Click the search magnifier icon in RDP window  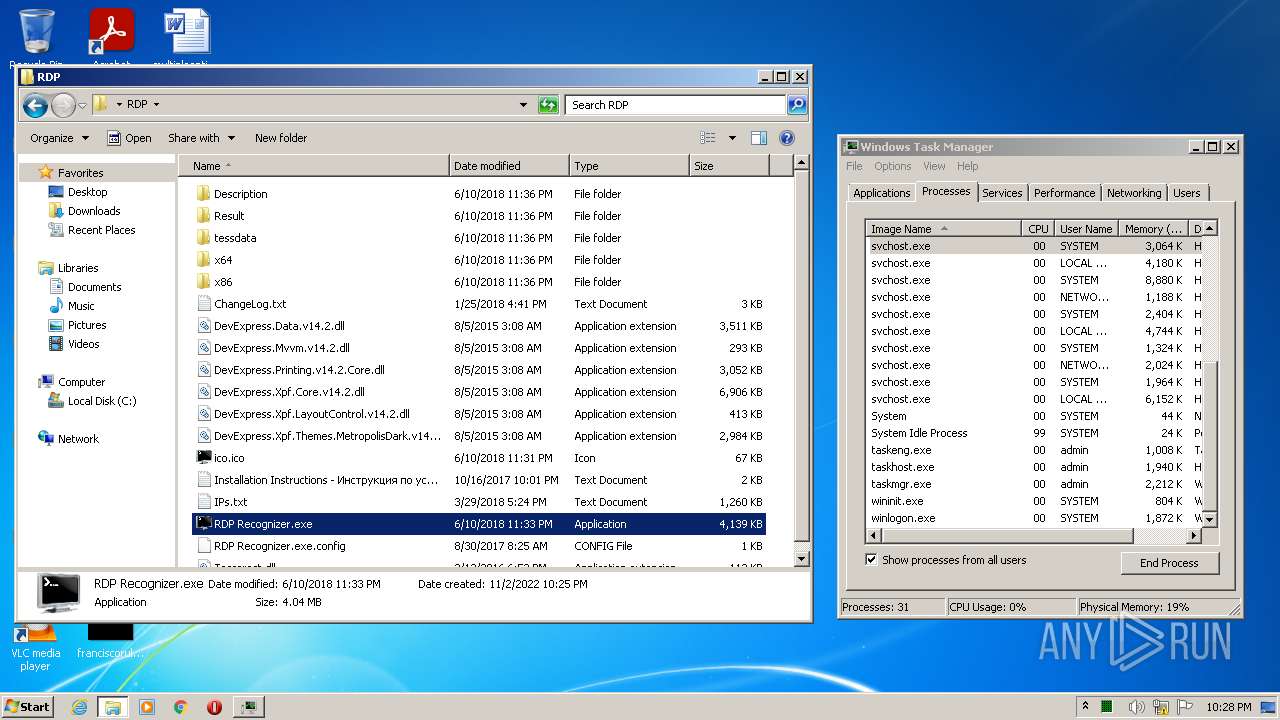pos(796,104)
